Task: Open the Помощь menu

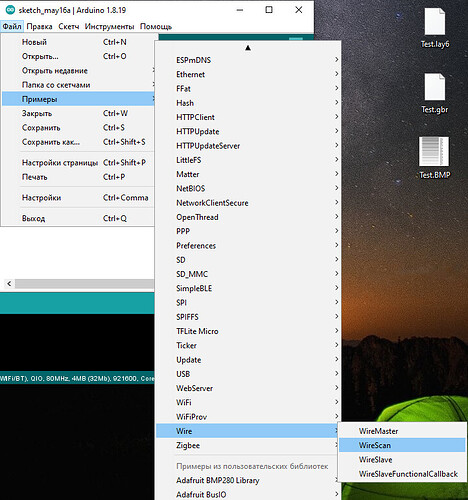Action: [156, 26]
